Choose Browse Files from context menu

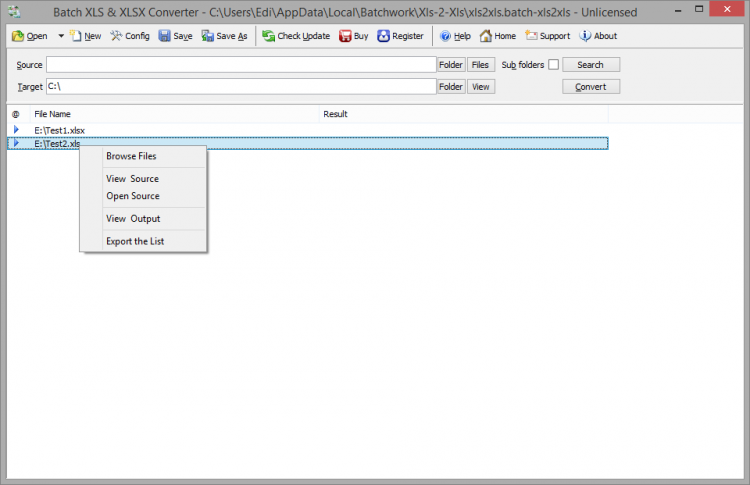coord(143,156)
